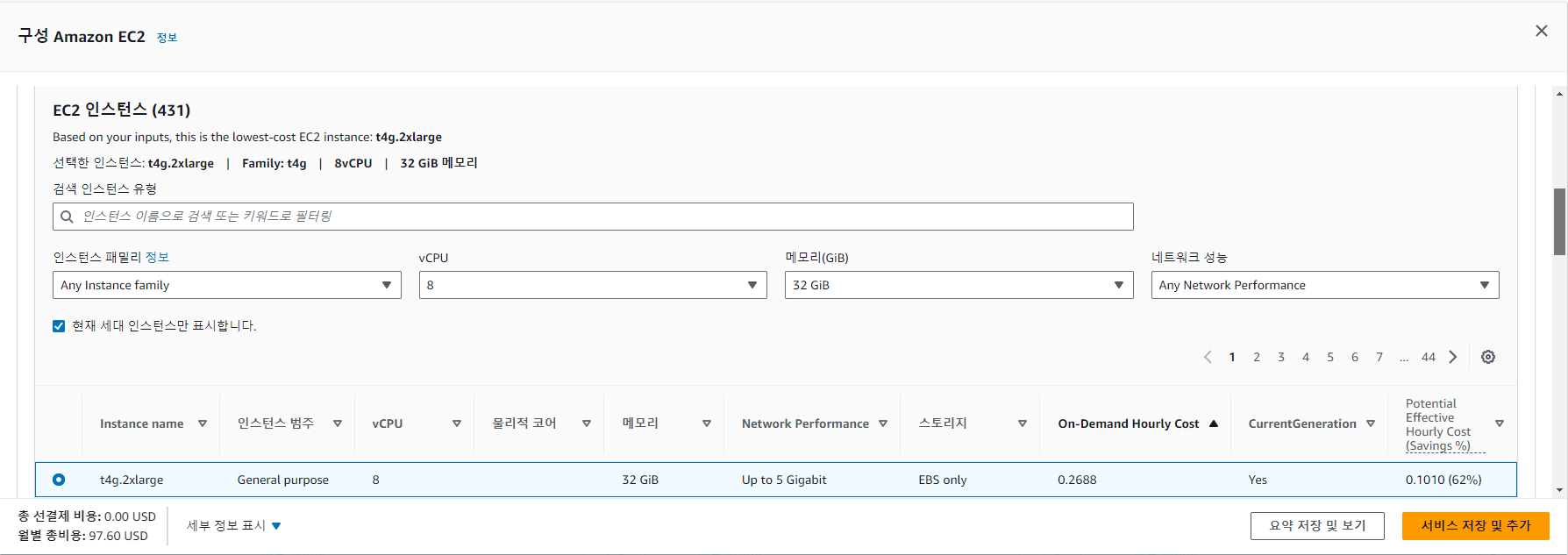Go to previous page of instances
This screenshot has height=555, width=1568.
pyautogui.click(x=1208, y=357)
